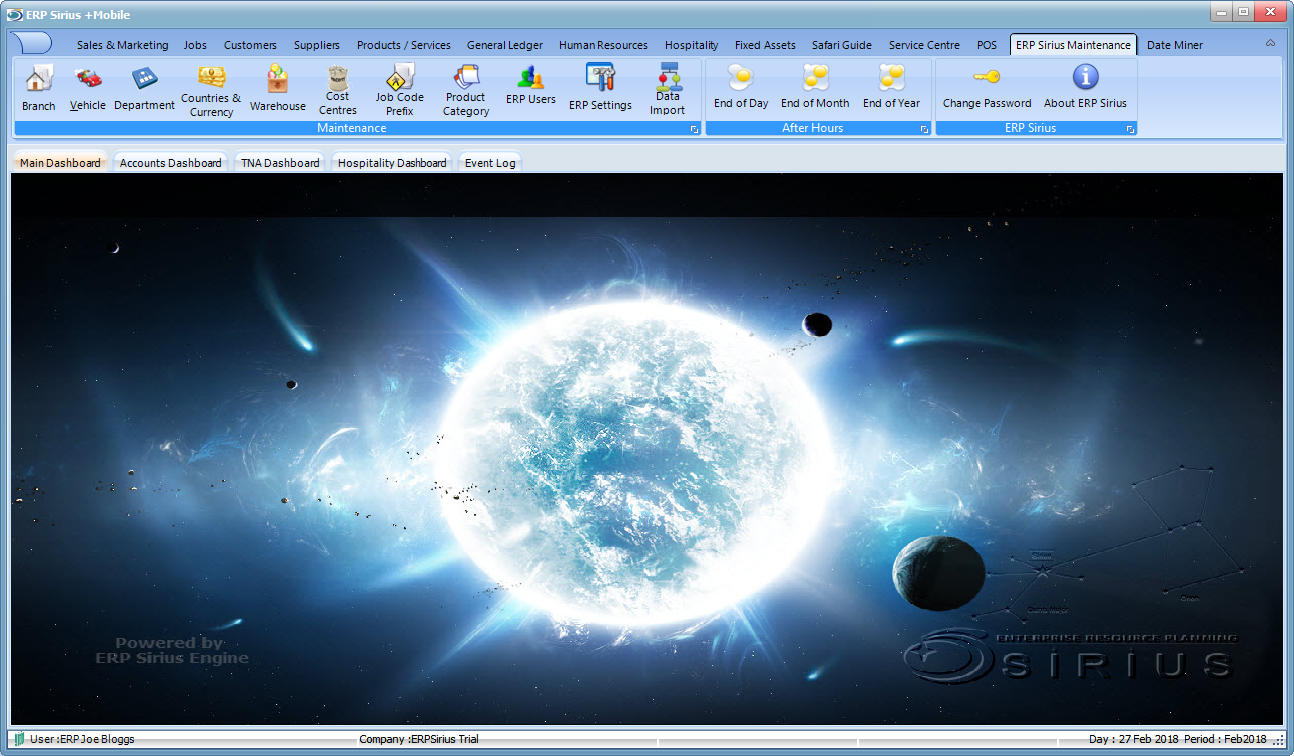This screenshot has width=1294, height=756.
Task: Open the Suppliers ribbon tab
Action: pos(317,45)
